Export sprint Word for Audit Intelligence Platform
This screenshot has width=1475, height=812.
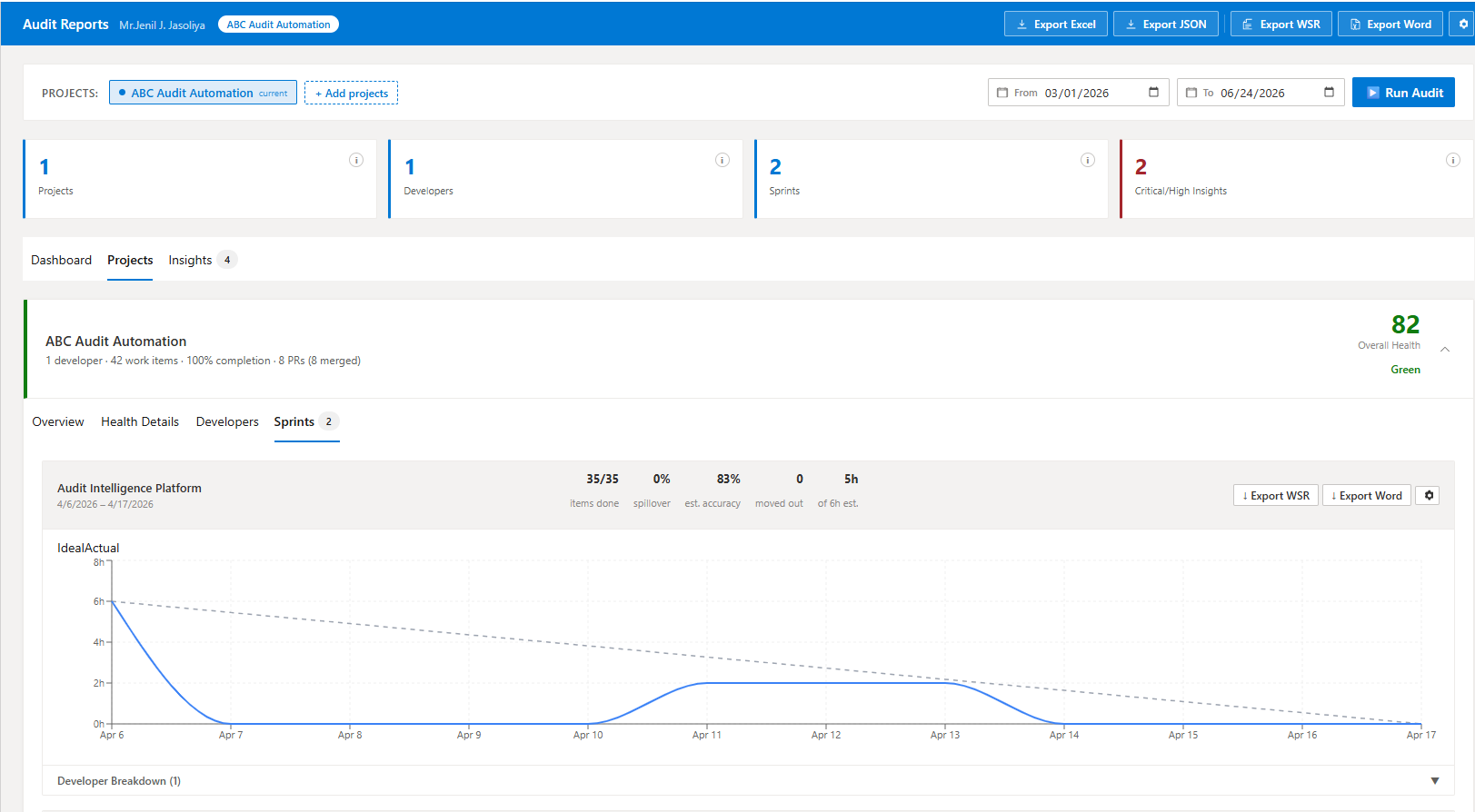(x=1367, y=495)
